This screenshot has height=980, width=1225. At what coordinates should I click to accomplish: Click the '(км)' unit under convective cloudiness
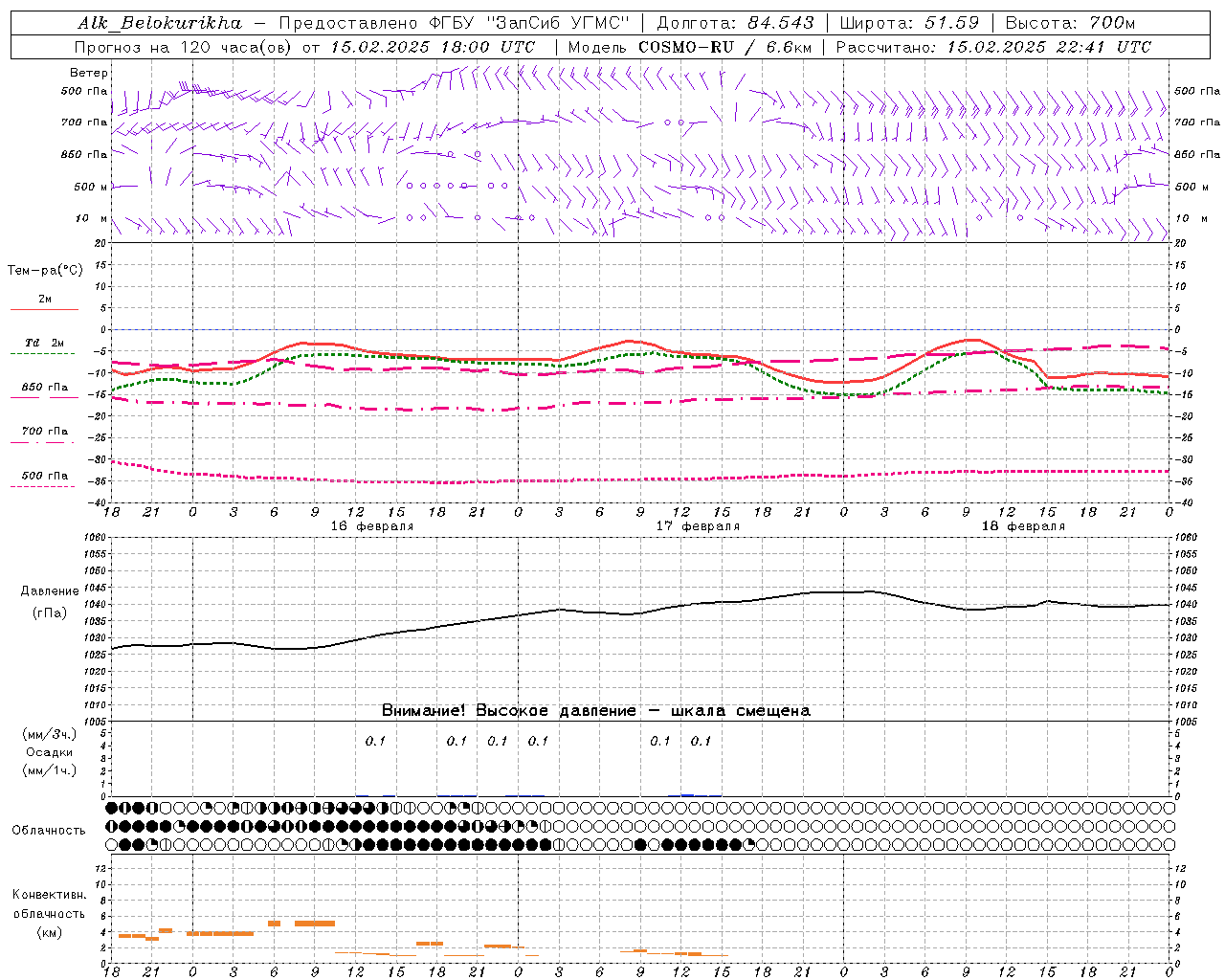click(x=49, y=932)
